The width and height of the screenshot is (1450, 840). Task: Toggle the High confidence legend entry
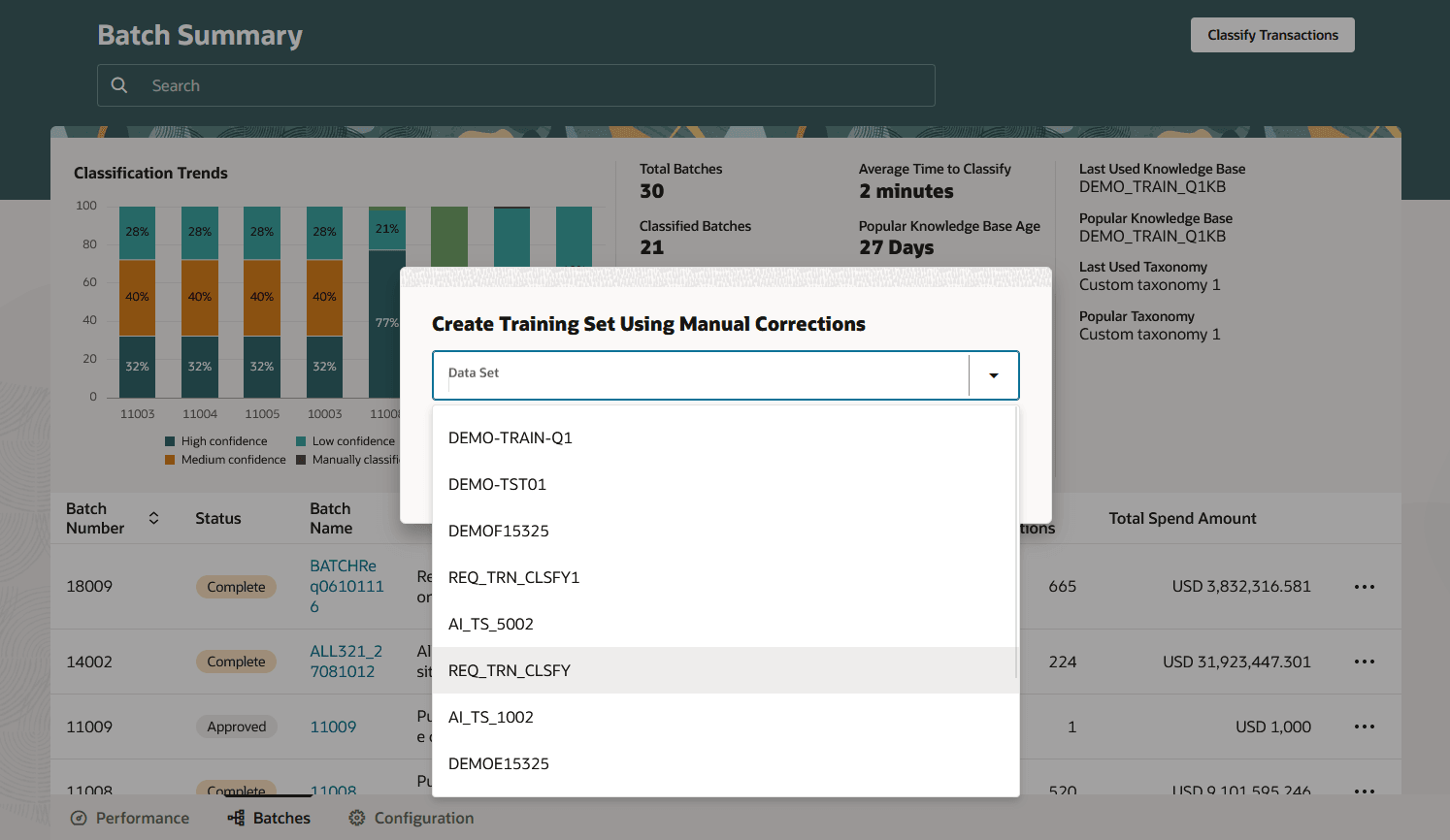pos(167,440)
